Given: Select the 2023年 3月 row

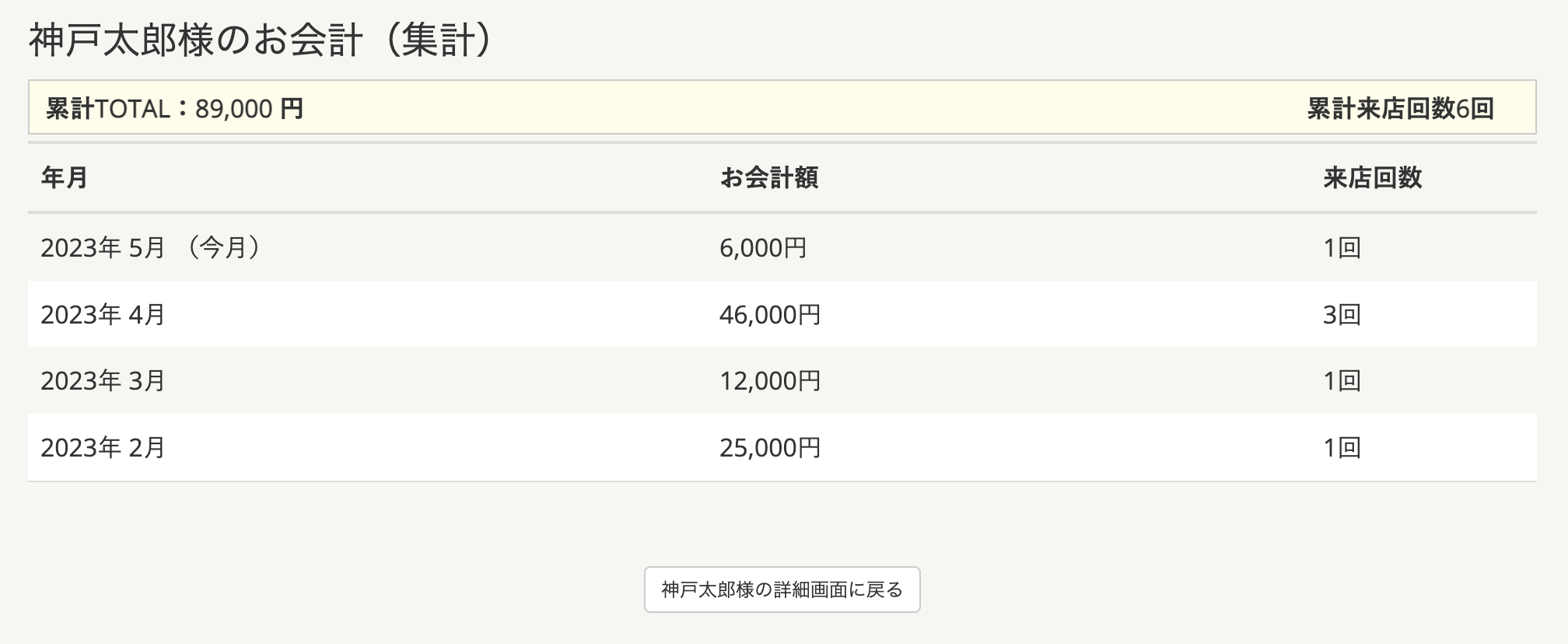Looking at the screenshot, I should [782, 380].
